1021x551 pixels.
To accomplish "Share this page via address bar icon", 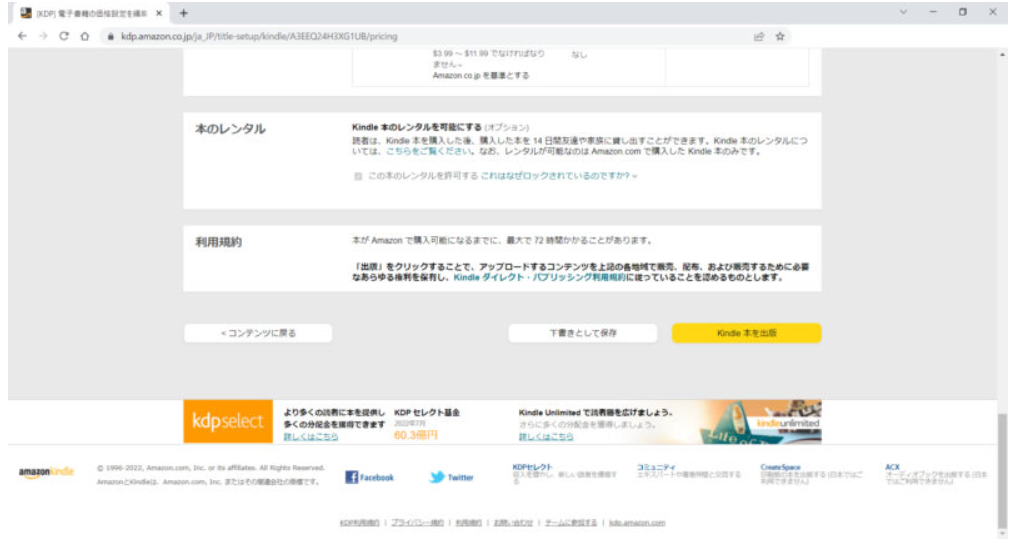I will tap(759, 36).
